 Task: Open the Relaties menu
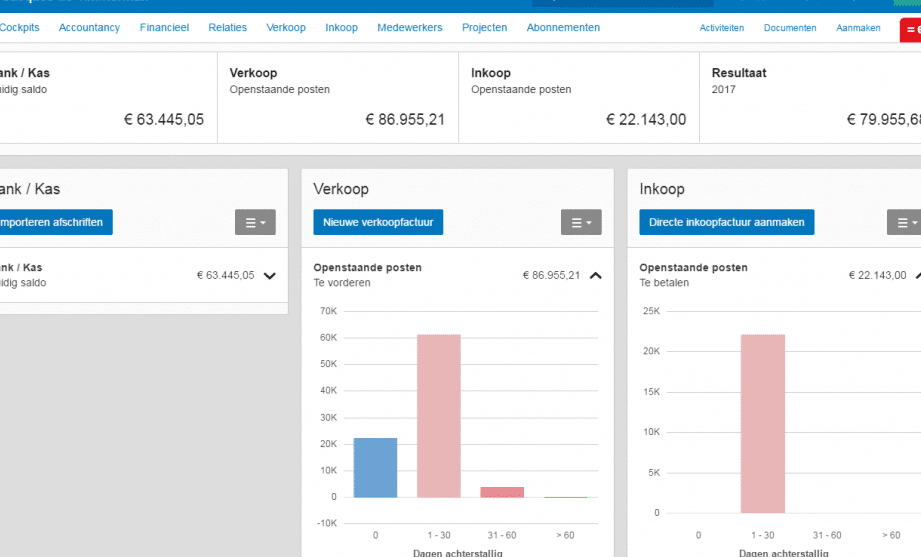[228, 28]
